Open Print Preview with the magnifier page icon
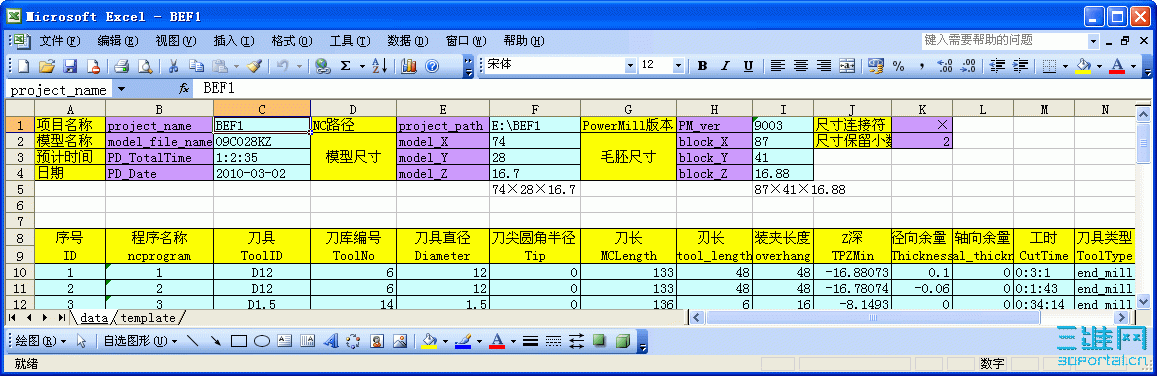This screenshot has height=376, width=1157. pyautogui.click(x=145, y=66)
